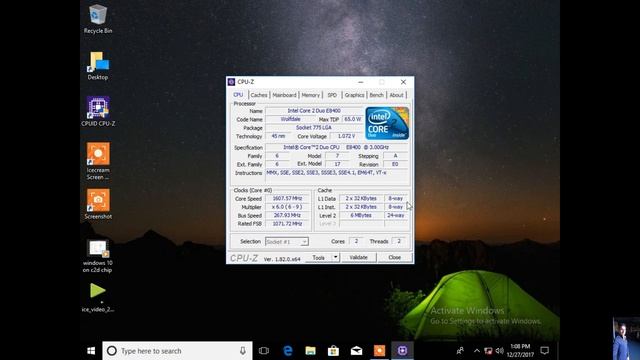Viewport: 640px width, 360px height.
Task: Click the L1 Data value '2 x 32 KBytes'
Action: coord(361,198)
